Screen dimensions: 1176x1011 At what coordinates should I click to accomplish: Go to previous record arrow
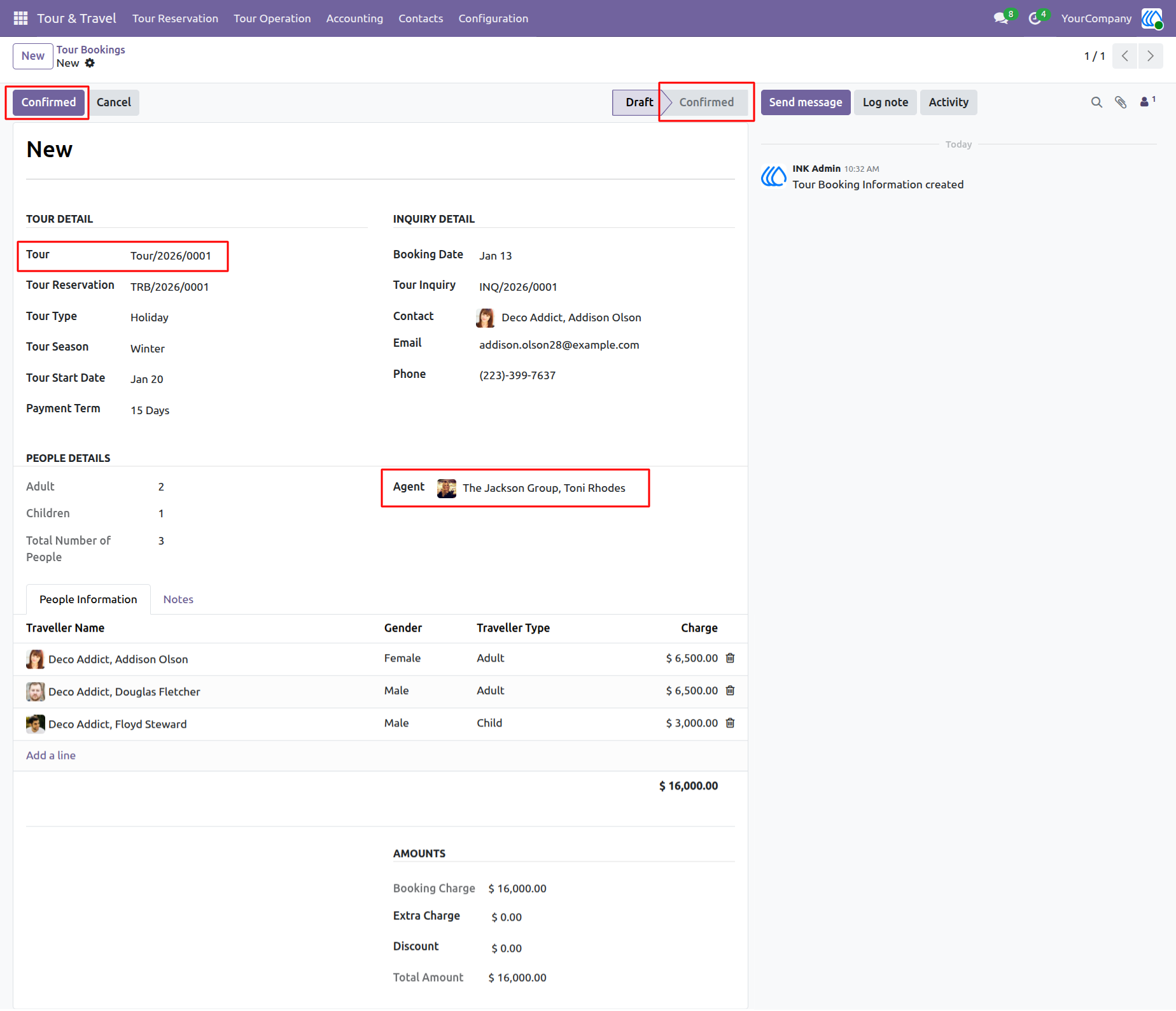[x=1125, y=56]
